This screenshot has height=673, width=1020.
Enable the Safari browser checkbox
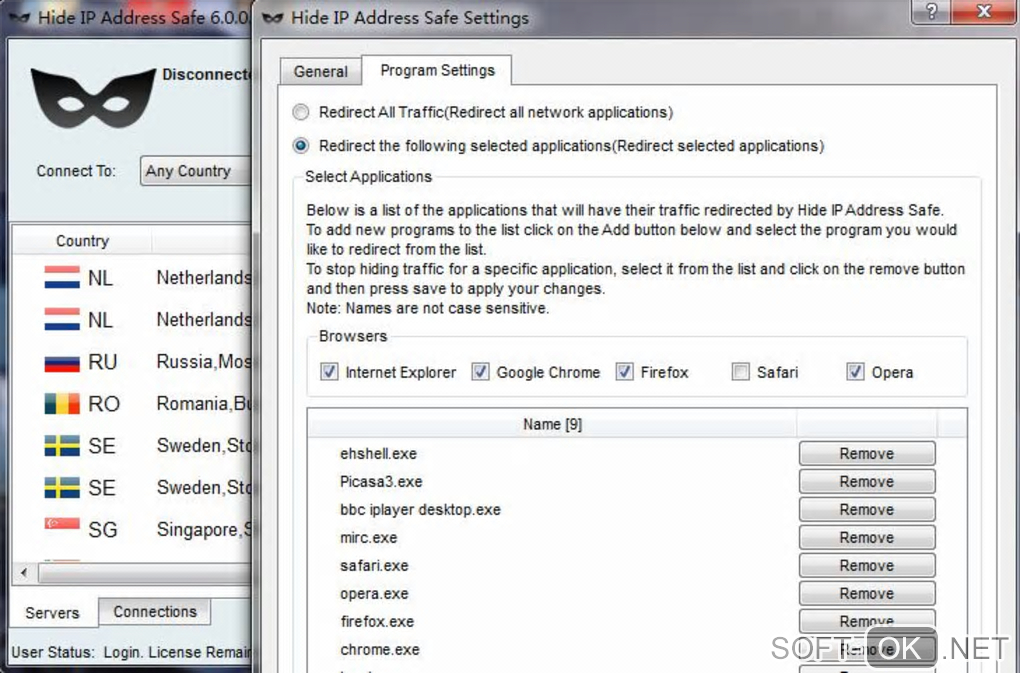click(740, 372)
